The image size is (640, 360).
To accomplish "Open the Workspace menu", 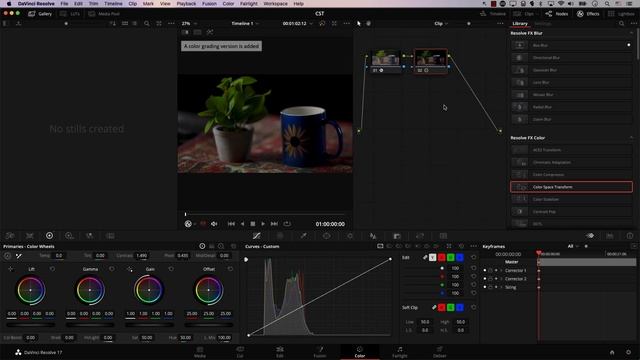I will [276, 4].
